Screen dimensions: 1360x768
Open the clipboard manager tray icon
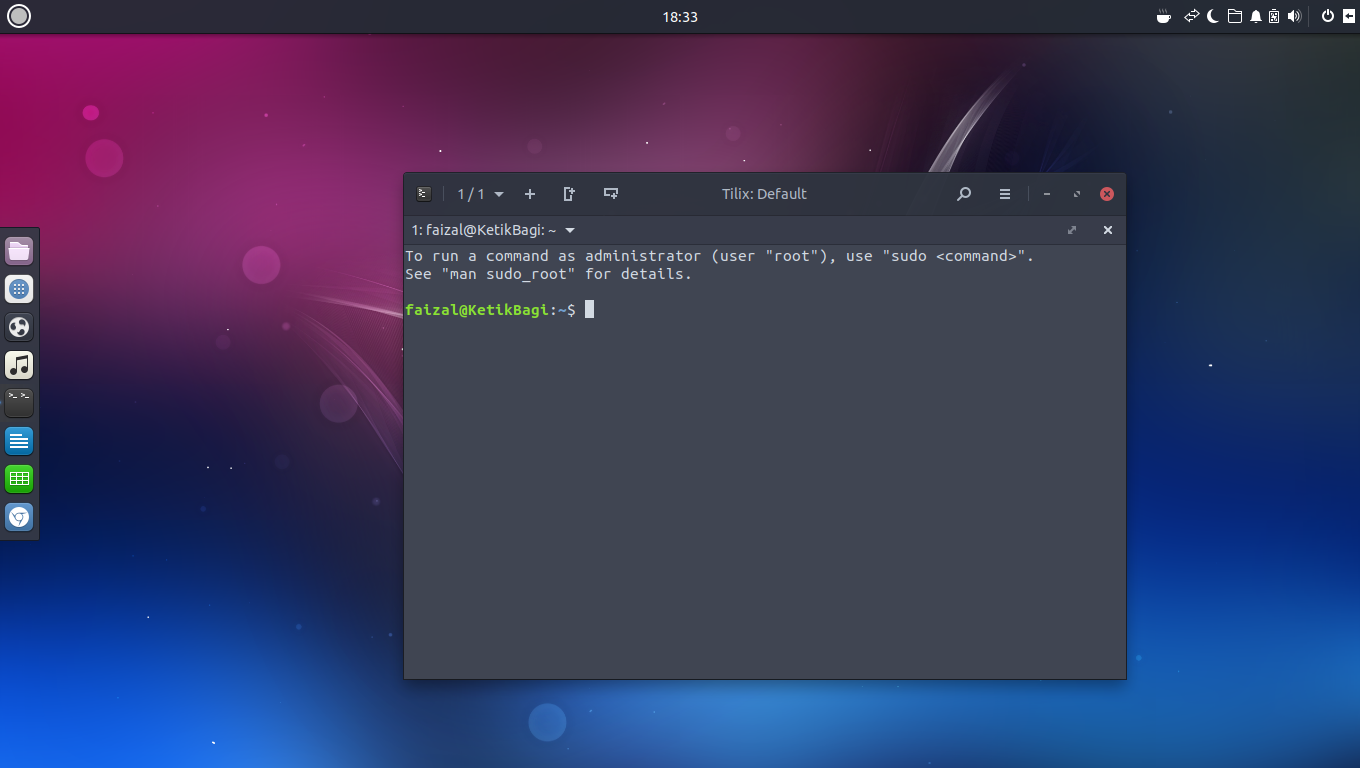[1275, 16]
